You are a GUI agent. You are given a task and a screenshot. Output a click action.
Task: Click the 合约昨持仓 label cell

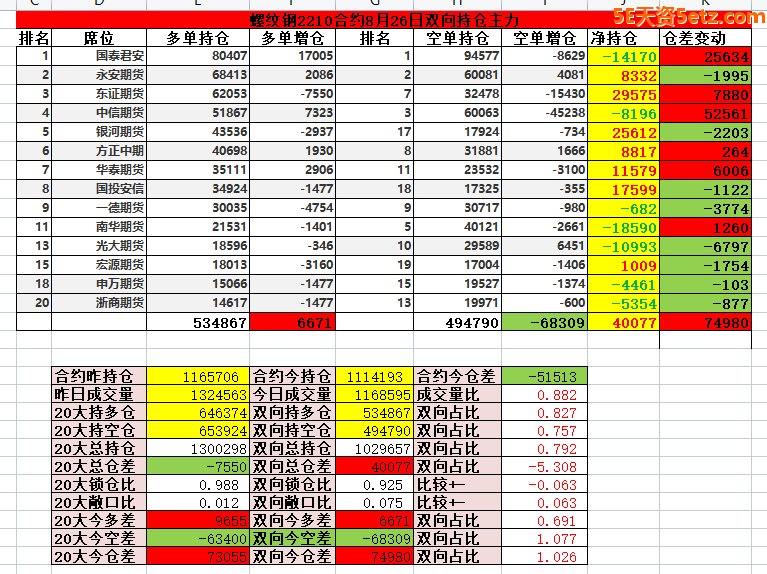pos(99,376)
